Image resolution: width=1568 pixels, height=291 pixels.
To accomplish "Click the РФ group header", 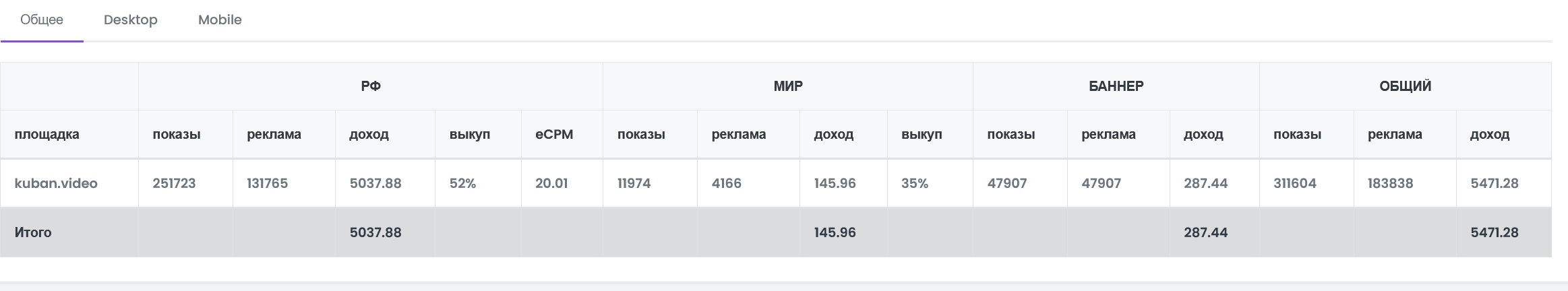I will tap(371, 86).
